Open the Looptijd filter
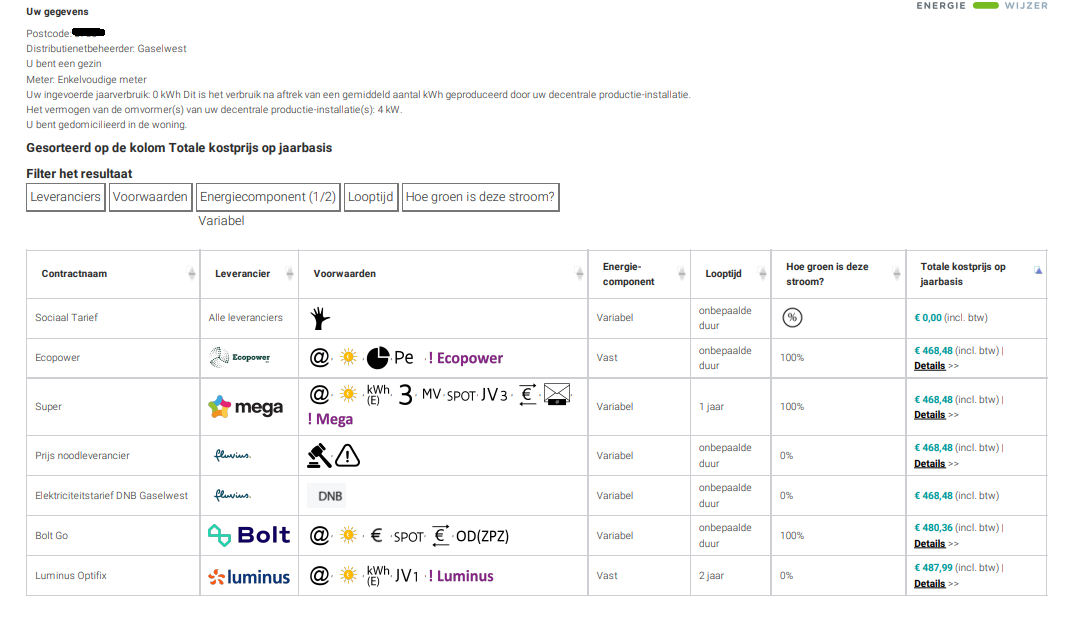Screen dimensions: 1080x634 [x=371, y=197]
